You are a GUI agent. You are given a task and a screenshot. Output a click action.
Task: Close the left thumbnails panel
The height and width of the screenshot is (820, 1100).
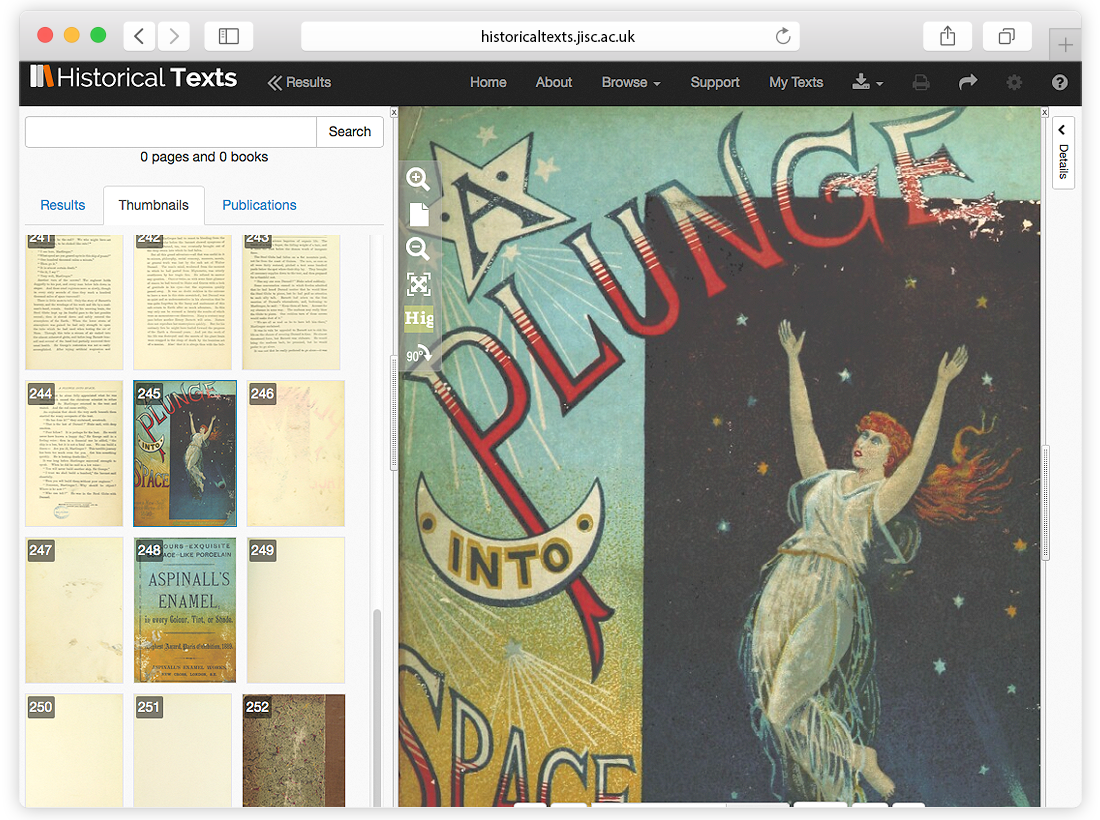tap(394, 112)
